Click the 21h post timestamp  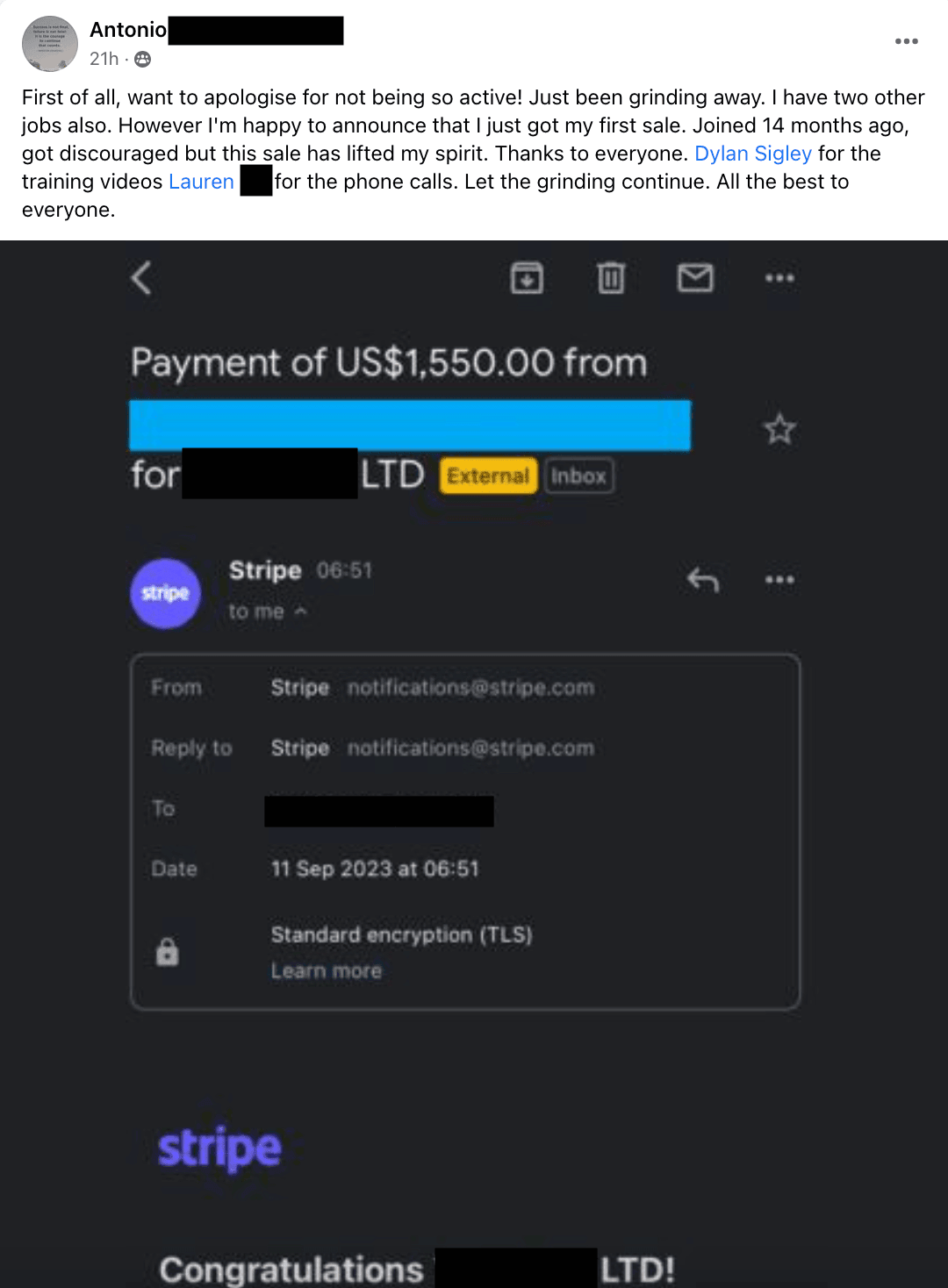[x=104, y=59]
